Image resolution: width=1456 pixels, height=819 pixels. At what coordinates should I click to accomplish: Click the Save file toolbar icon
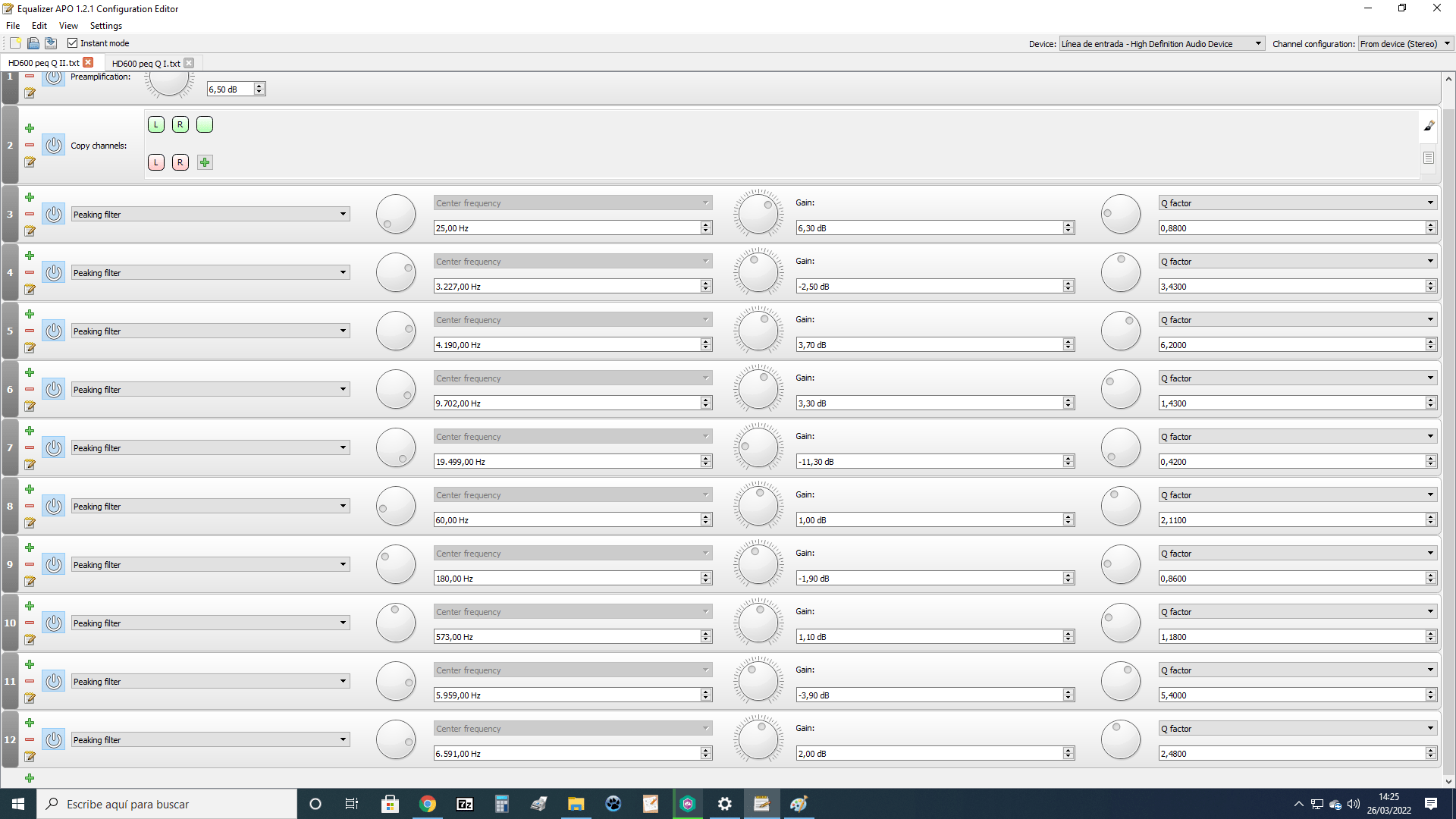click(x=51, y=43)
